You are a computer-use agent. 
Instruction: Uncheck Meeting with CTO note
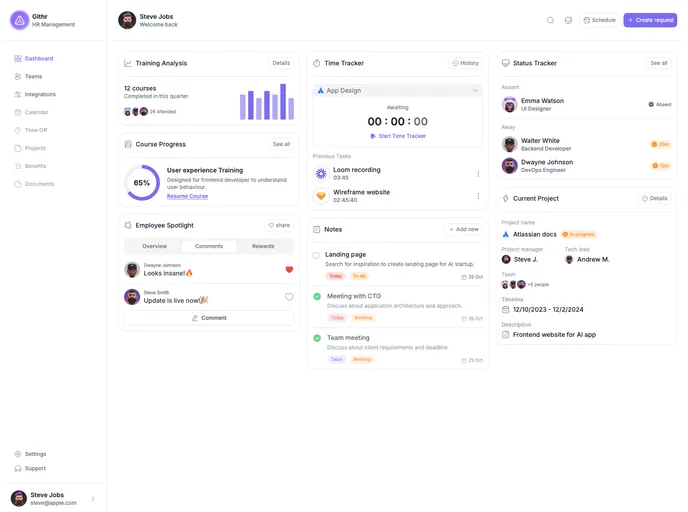[317, 297]
